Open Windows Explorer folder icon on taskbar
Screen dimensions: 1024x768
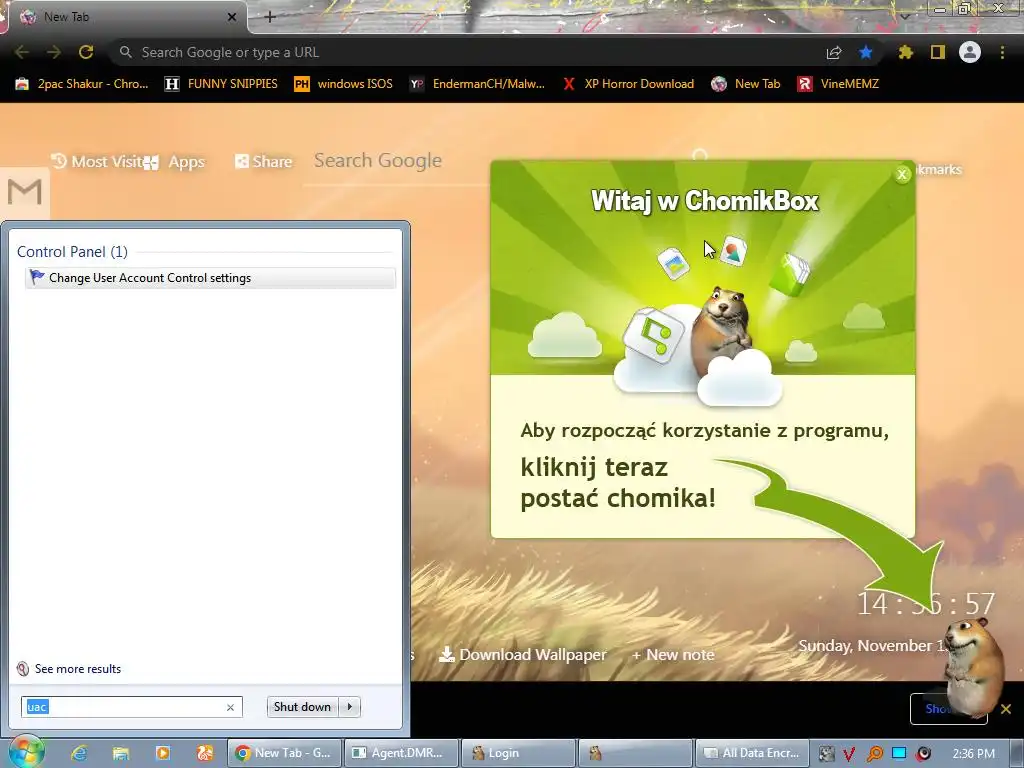(121, 753)
